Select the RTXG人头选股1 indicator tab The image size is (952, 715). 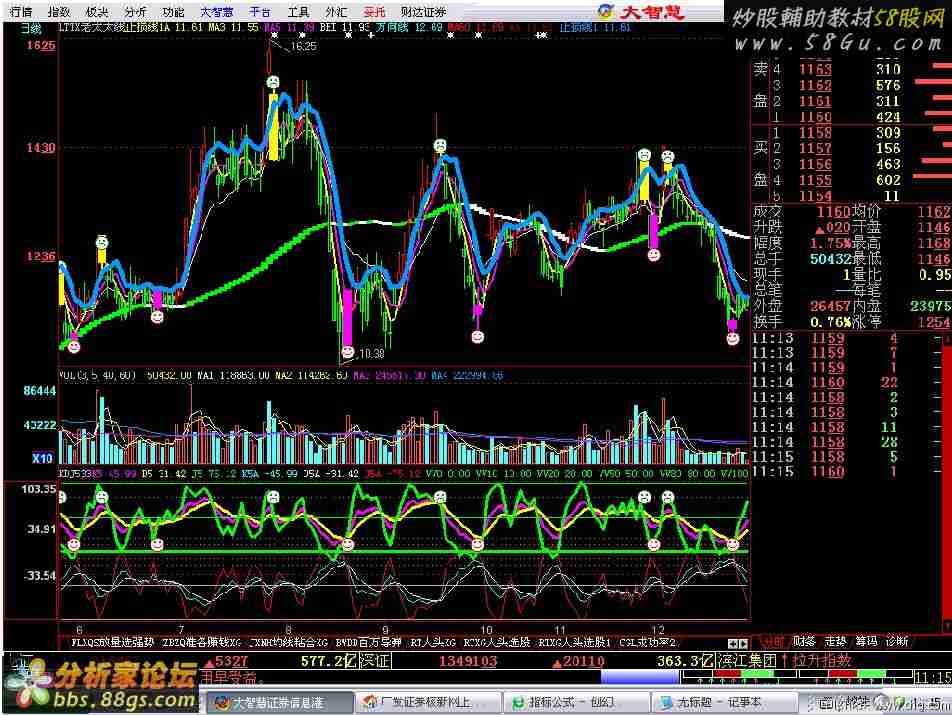pyautogui.click(x=574, y=642)
